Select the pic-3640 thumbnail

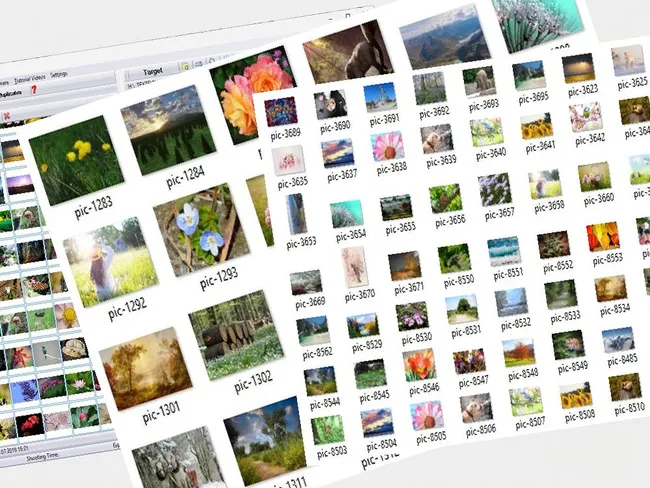pos(486,132)
